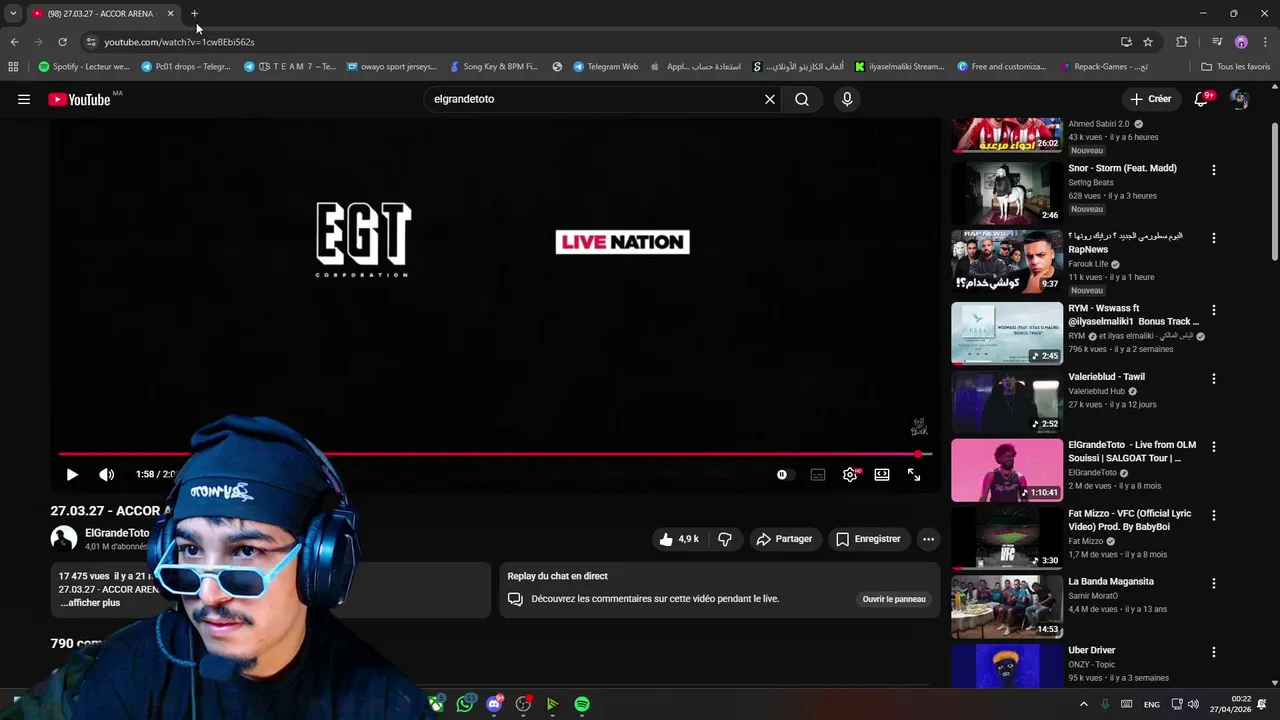
Task: Click the chat replay bubble icon
Action: 515,599
